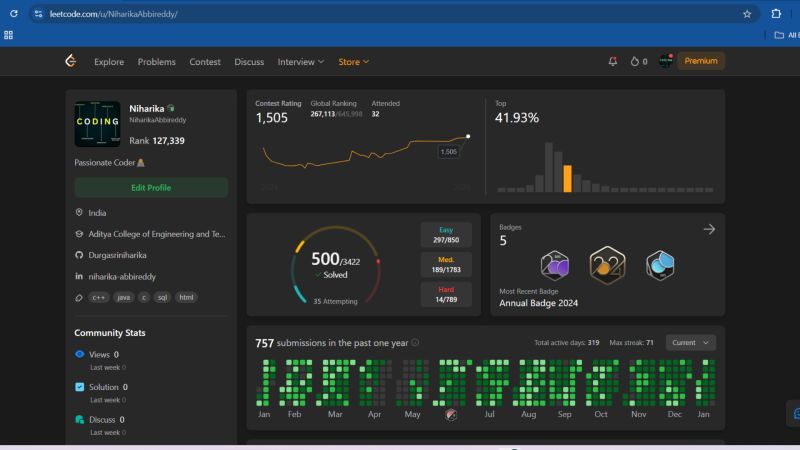This screenshot has width=800, height=450.
Task: Open the user avatar menu
Action: (666, 61)
